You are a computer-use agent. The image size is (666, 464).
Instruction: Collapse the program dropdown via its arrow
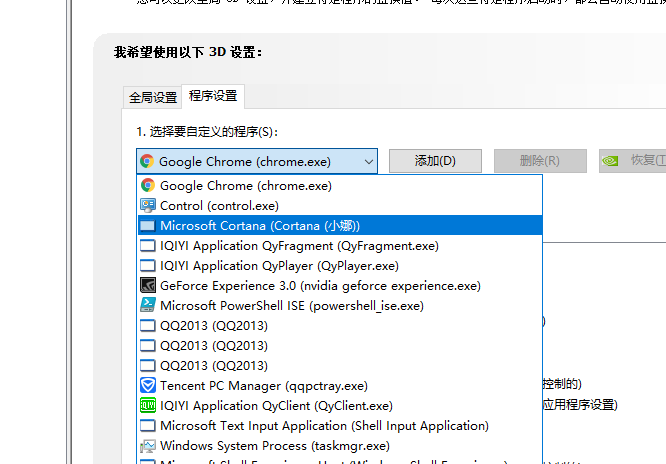(x=369, y=161)
